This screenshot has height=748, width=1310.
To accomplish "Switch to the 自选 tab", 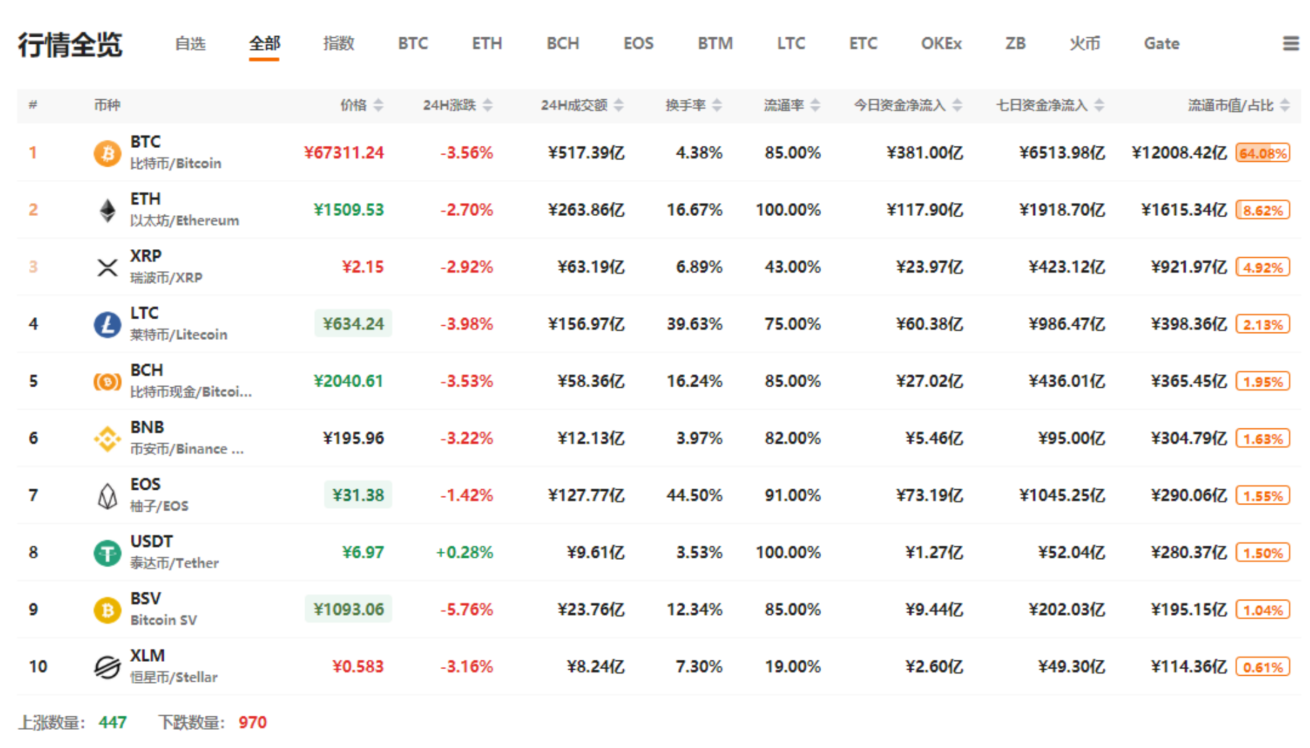I will point(190,44).
